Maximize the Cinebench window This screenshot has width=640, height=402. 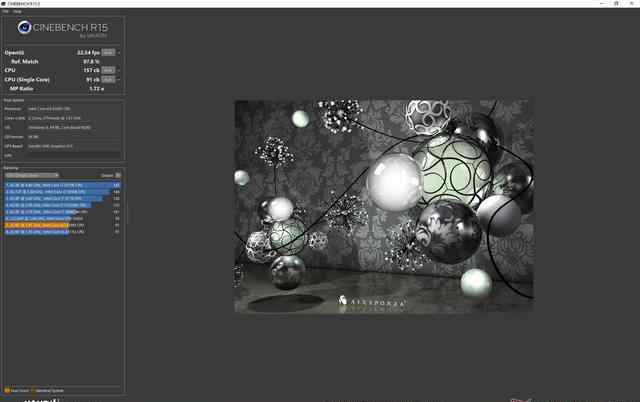[616, 3]
